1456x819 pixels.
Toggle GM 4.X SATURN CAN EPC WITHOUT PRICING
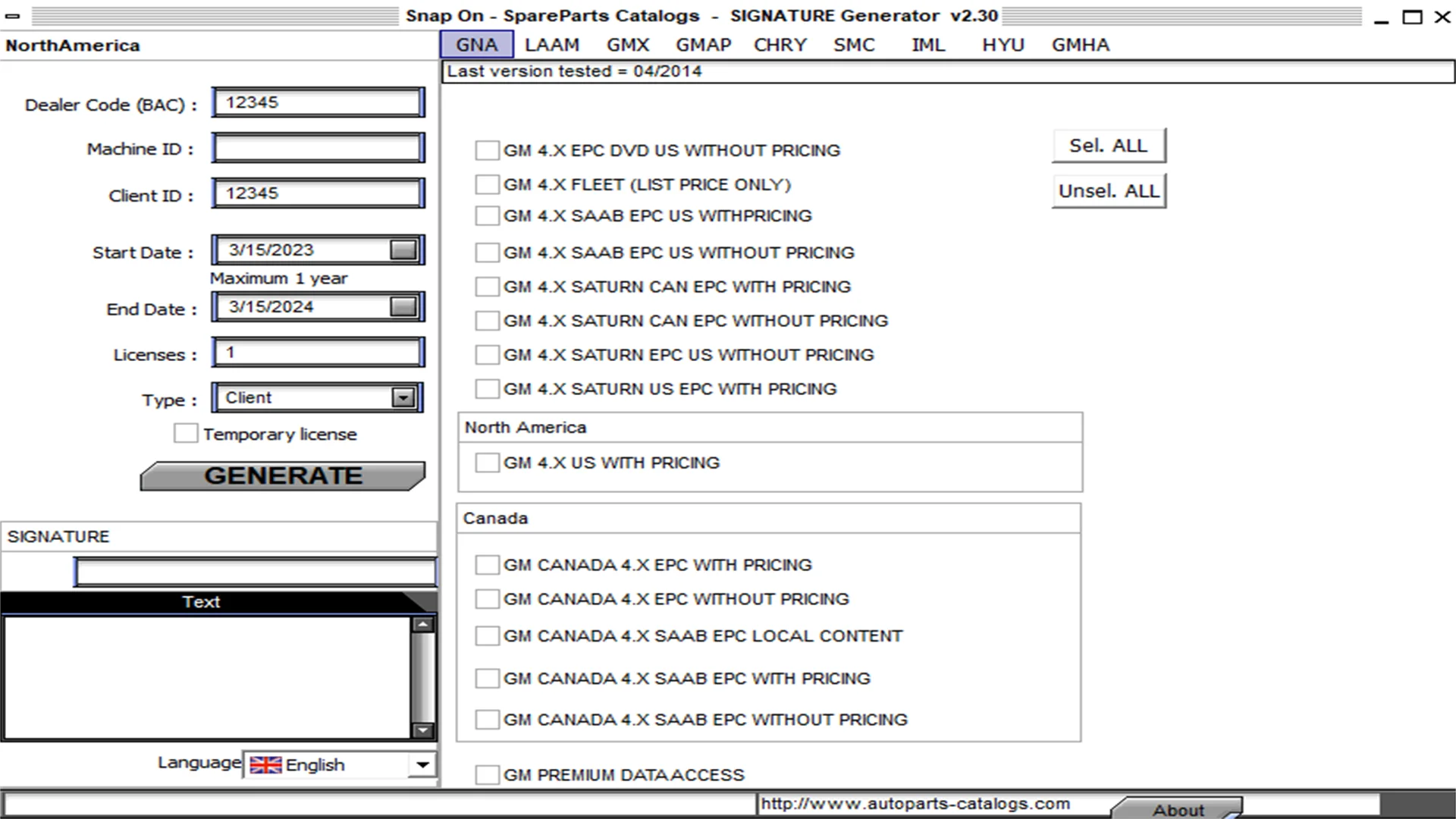point(487,321)
